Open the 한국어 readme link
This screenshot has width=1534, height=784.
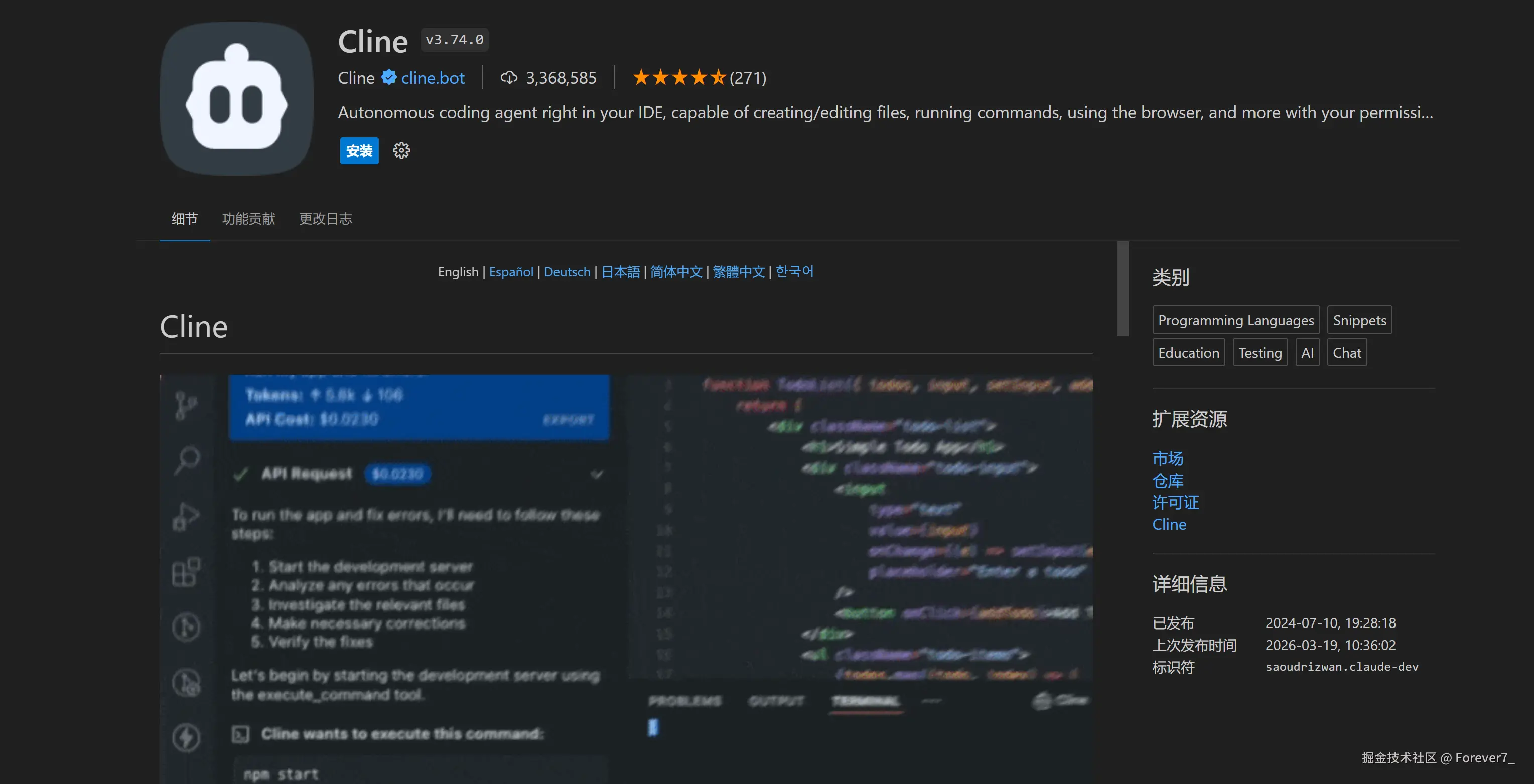point(794,272)
